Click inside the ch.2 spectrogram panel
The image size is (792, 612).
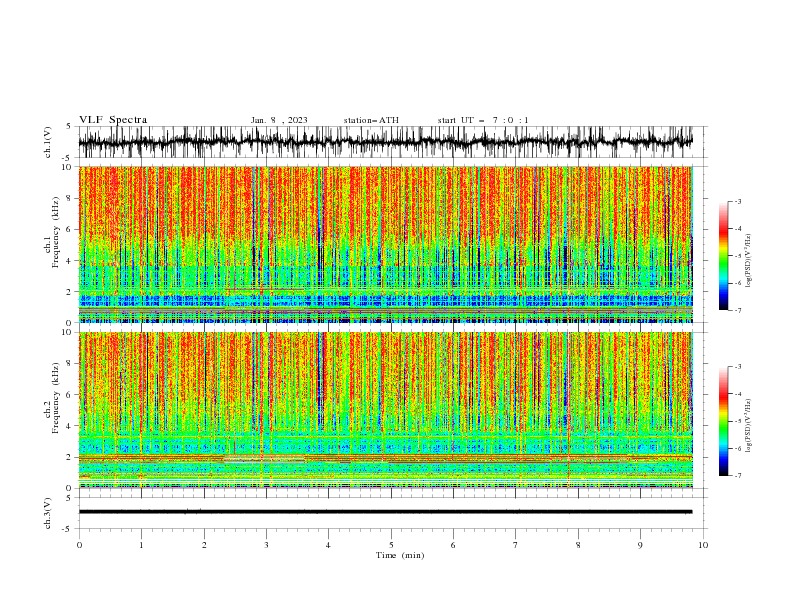coord(385,410)
